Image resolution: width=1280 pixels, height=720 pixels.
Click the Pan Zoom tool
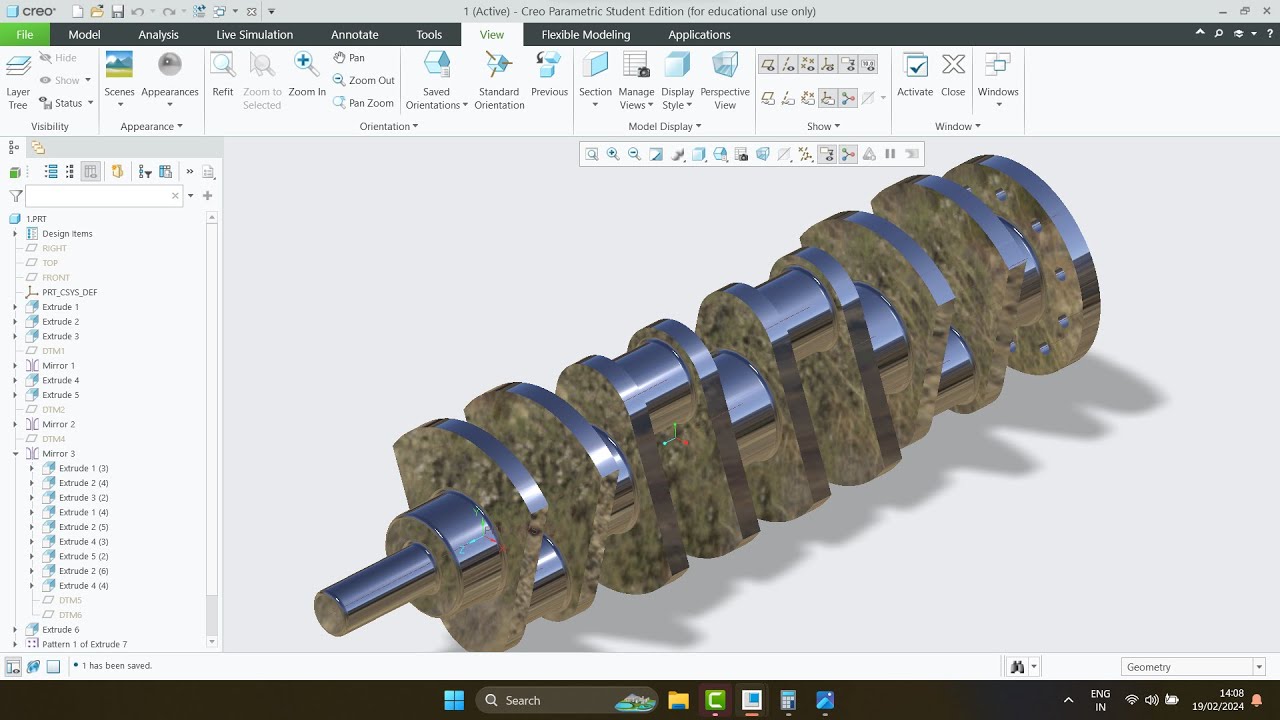[364, 103]
